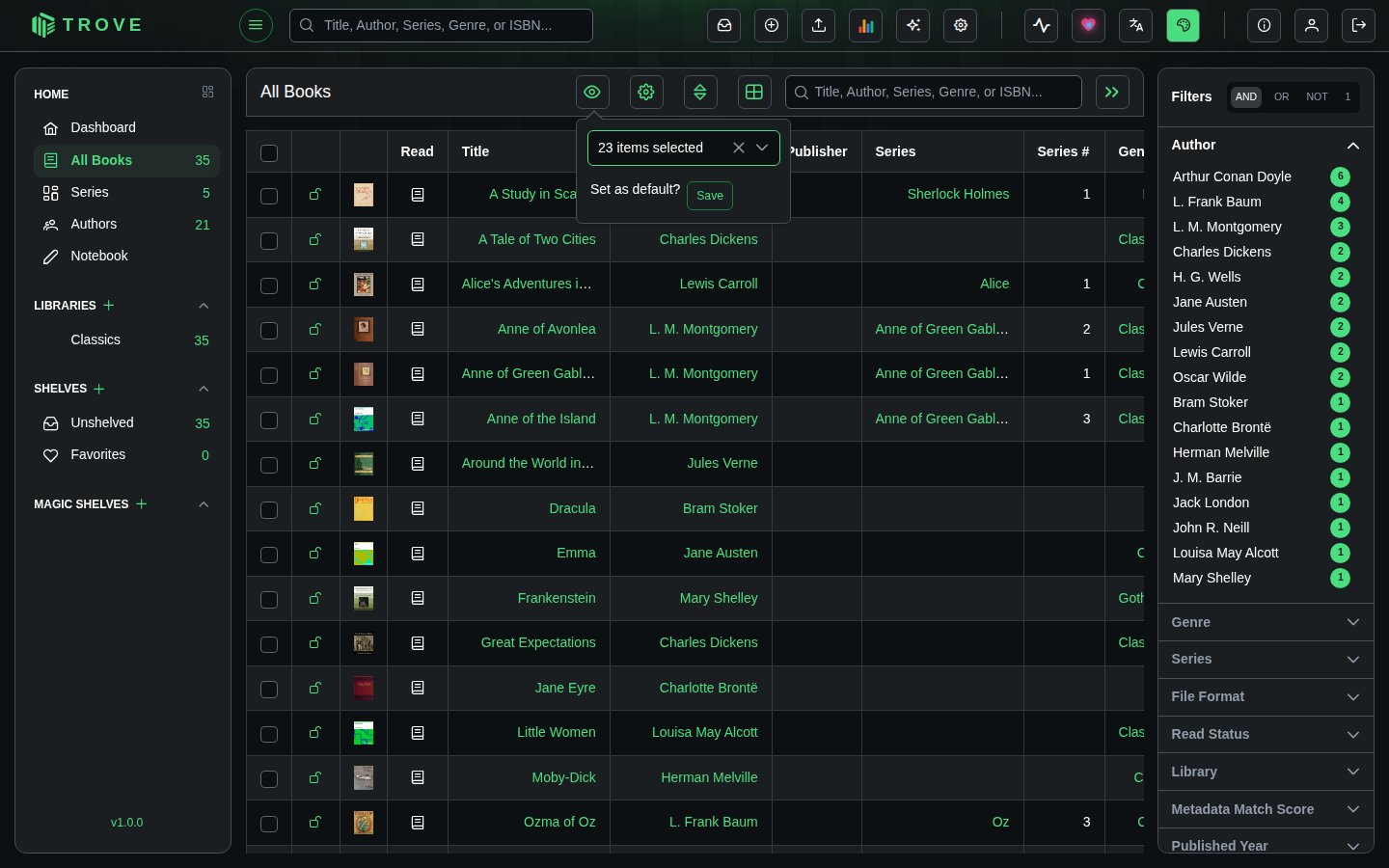Open the inbox tray icon in top bar
Image resolution: width=1389 pixels, height=868 pixels.
[x=724, y=25]
